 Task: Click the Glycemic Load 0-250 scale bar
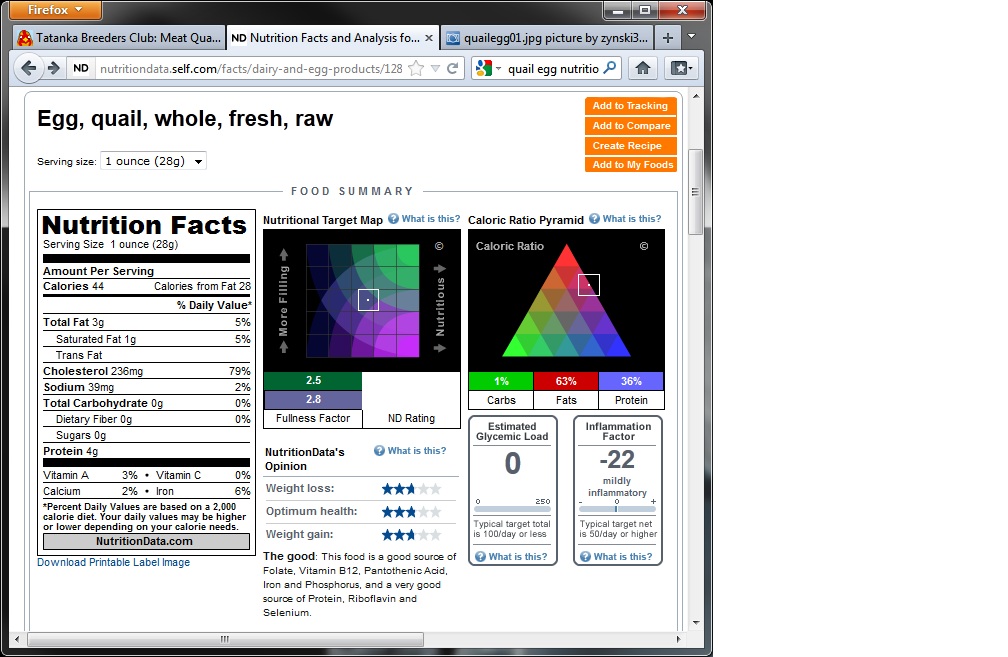pos(512,509)
